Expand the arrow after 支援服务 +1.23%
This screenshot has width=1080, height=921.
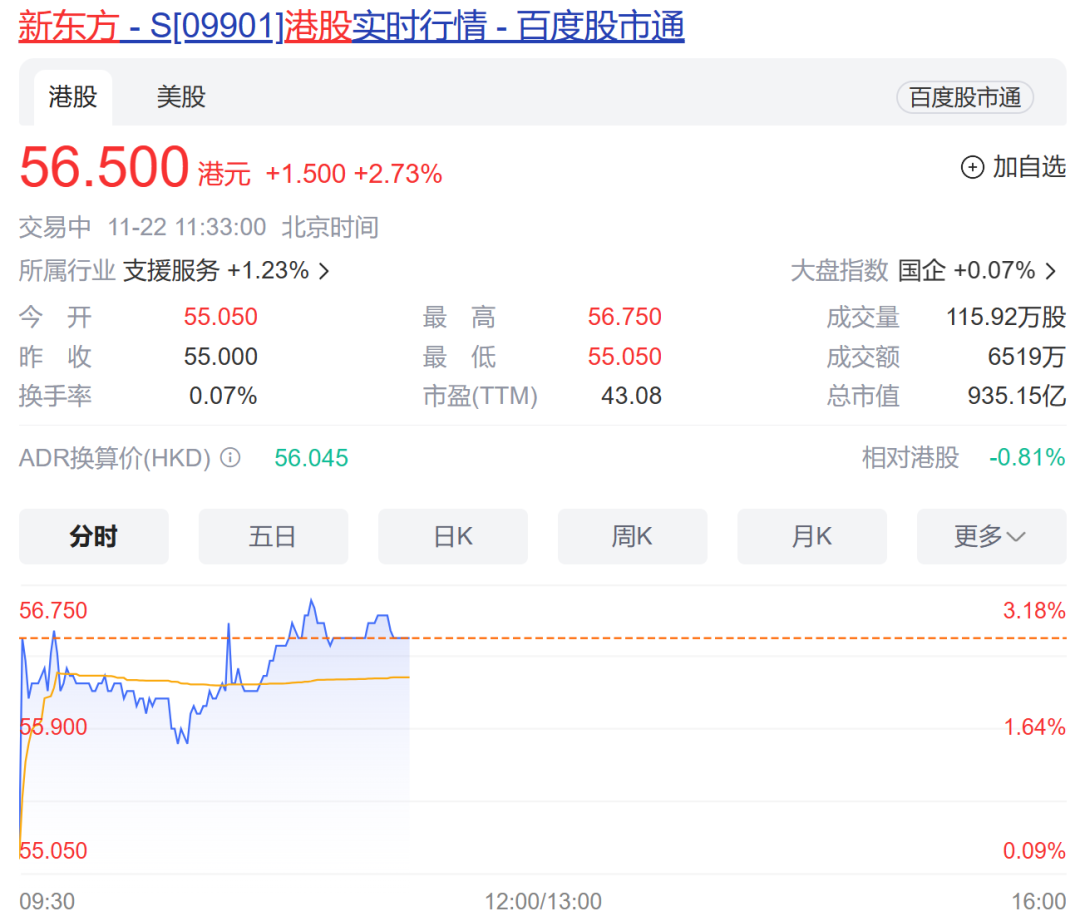coord(324,271)
